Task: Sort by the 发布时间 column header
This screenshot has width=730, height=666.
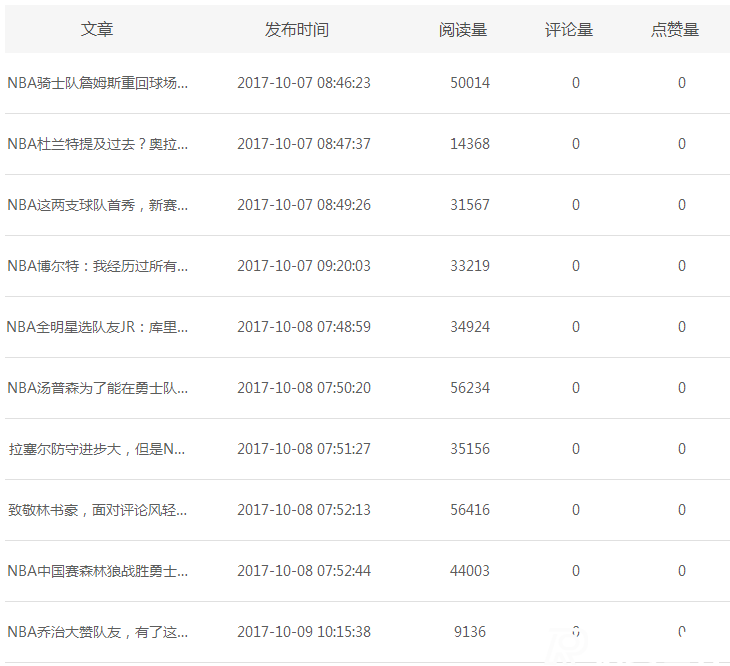Action: tap(296, 30)
